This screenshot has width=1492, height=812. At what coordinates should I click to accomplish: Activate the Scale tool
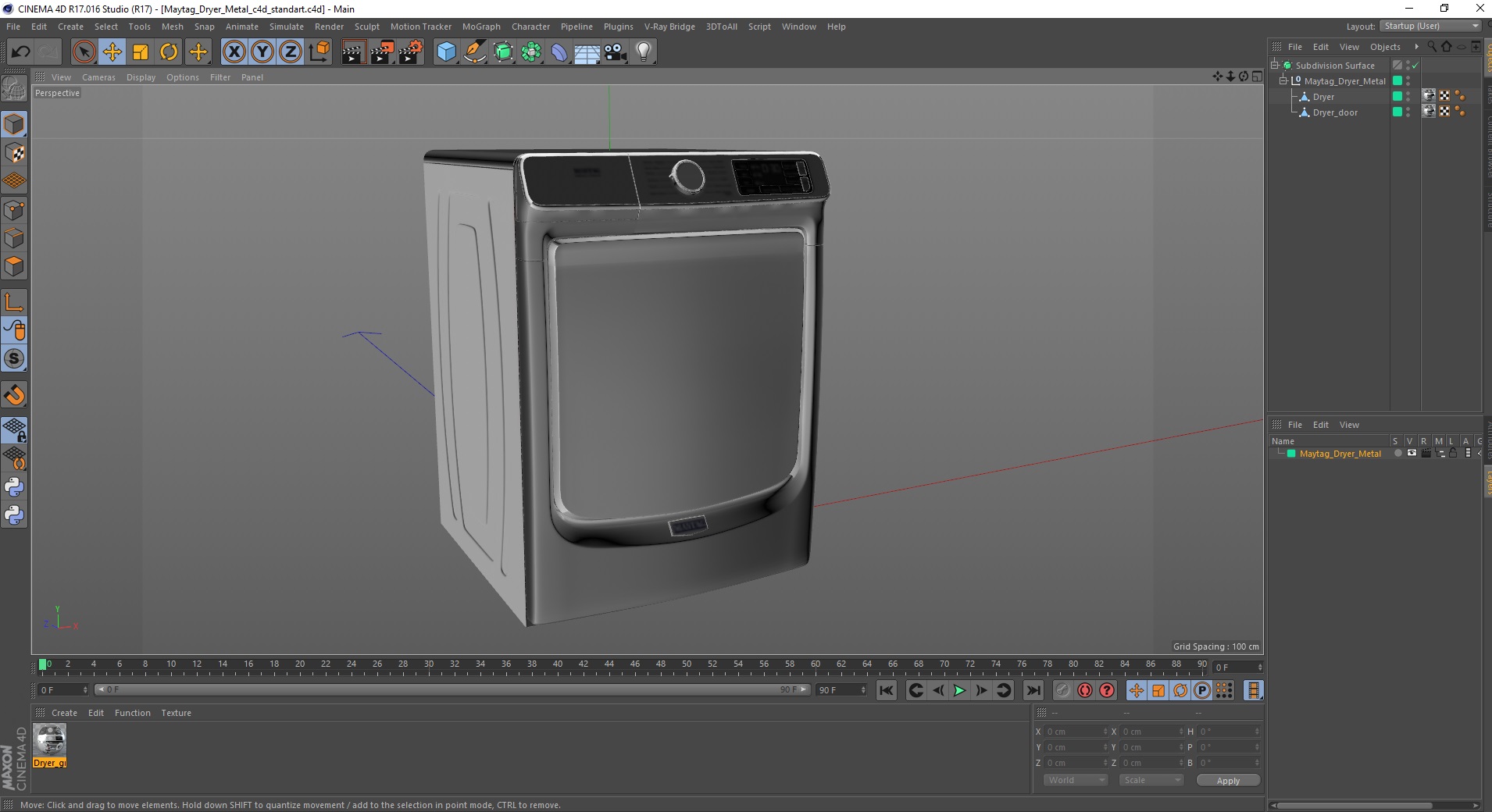click(141, 52)
